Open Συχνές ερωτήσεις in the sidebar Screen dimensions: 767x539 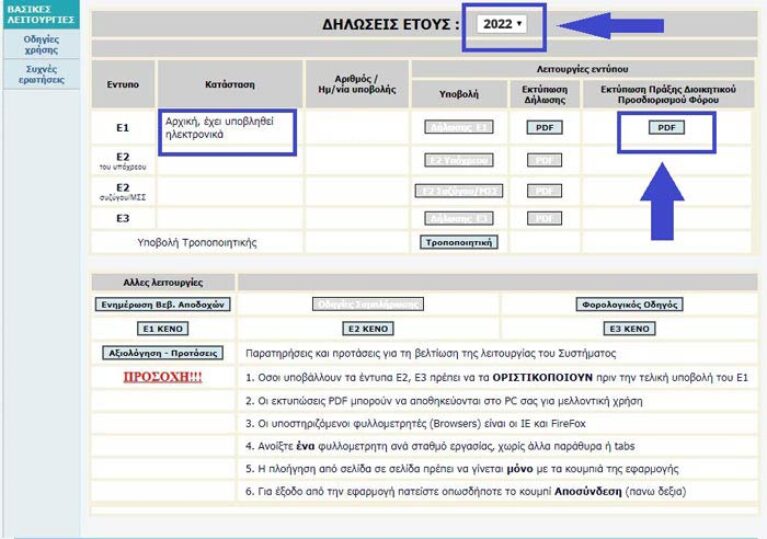point(41,74)
